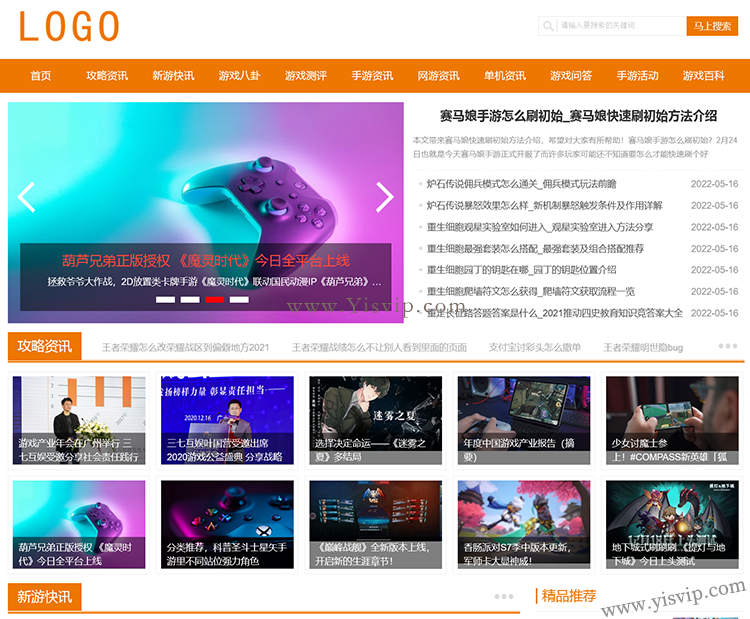This screenshot has width=750, height=619.
Task: Open 重生细胞最强套装怎么搭配 article
Action: pos(535,249)
